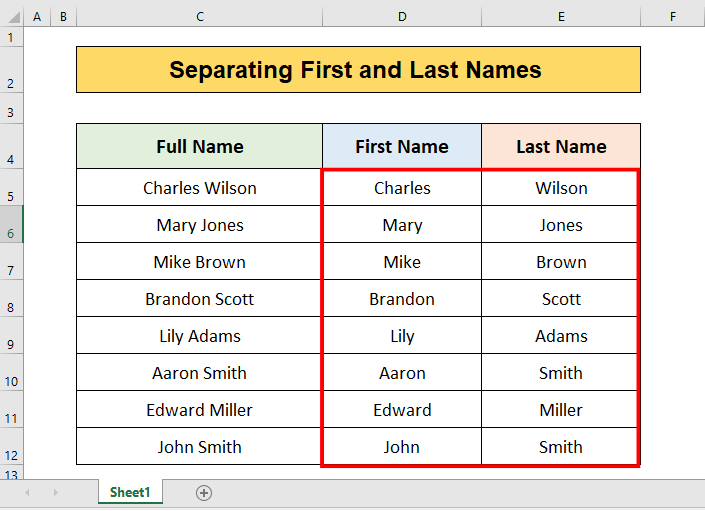Screen dimensions: 705x511
Task: Select the Miller last name cell
Action: coord(561,410)
